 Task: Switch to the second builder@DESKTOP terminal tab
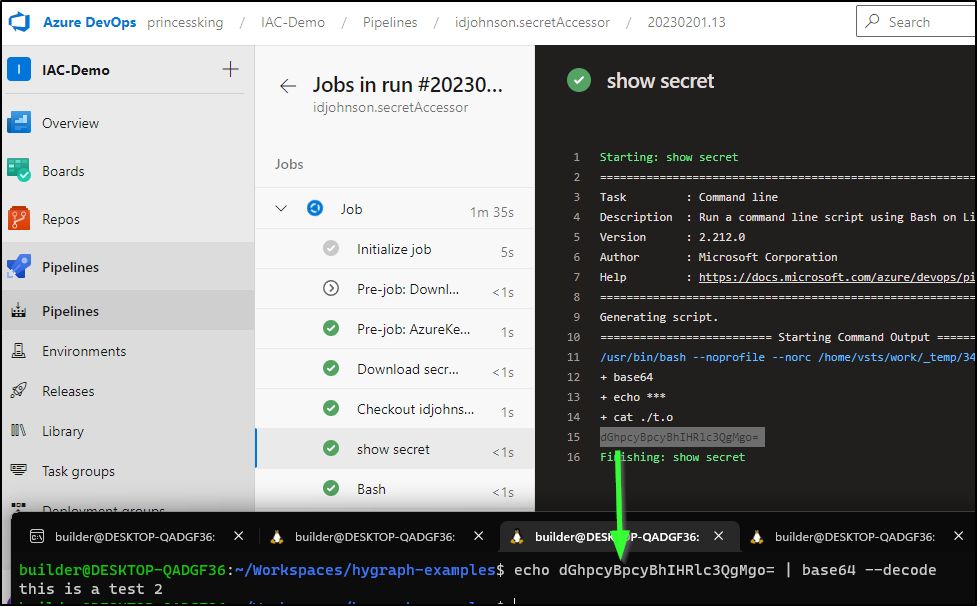point(376,536)
